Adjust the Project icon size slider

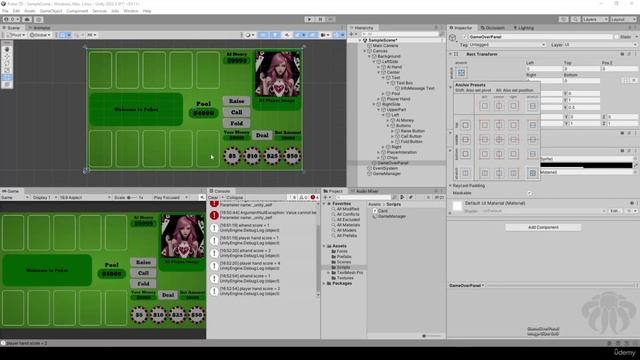(x=431, y=336)
